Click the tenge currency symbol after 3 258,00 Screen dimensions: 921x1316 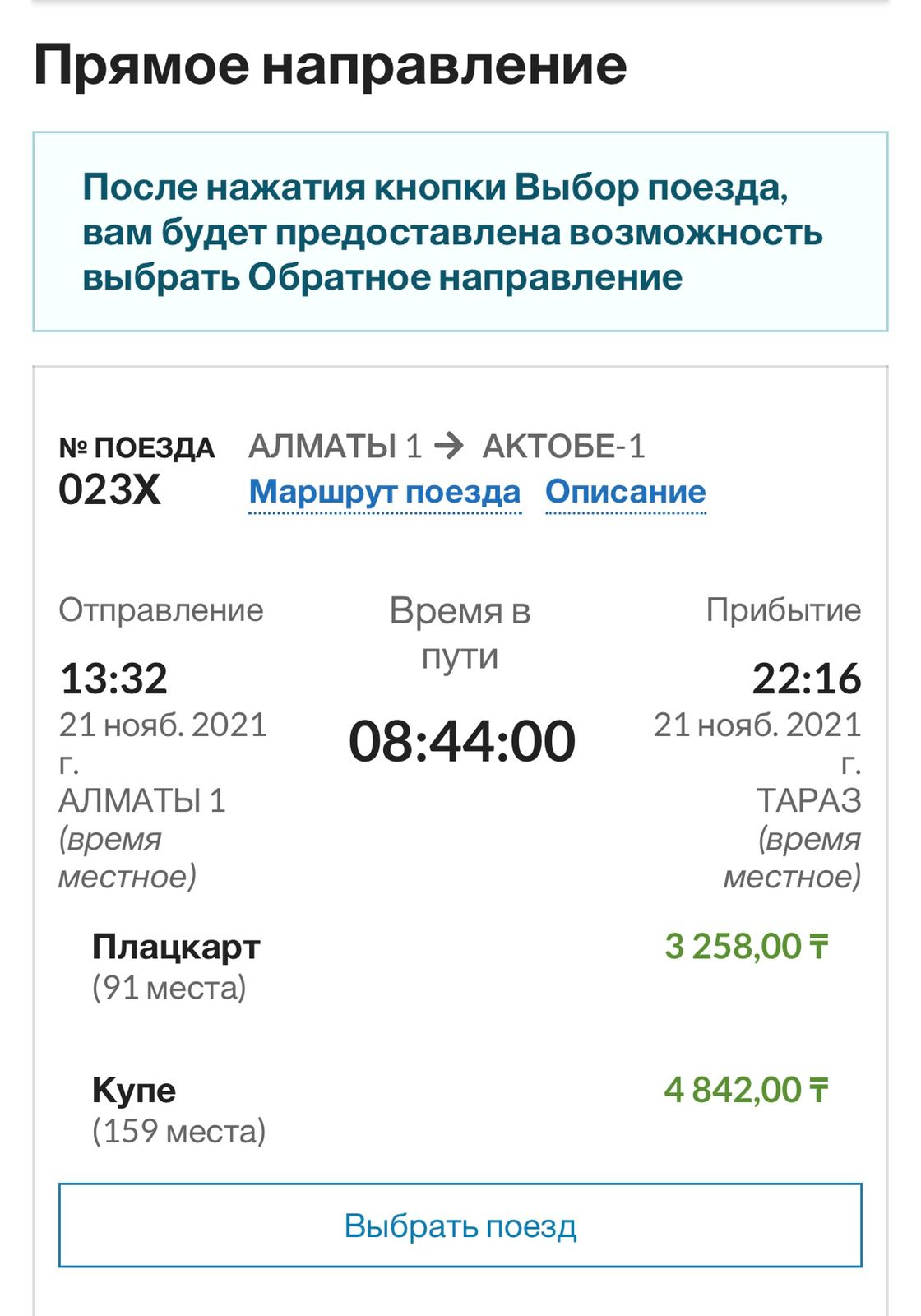[x=819, y=947]
